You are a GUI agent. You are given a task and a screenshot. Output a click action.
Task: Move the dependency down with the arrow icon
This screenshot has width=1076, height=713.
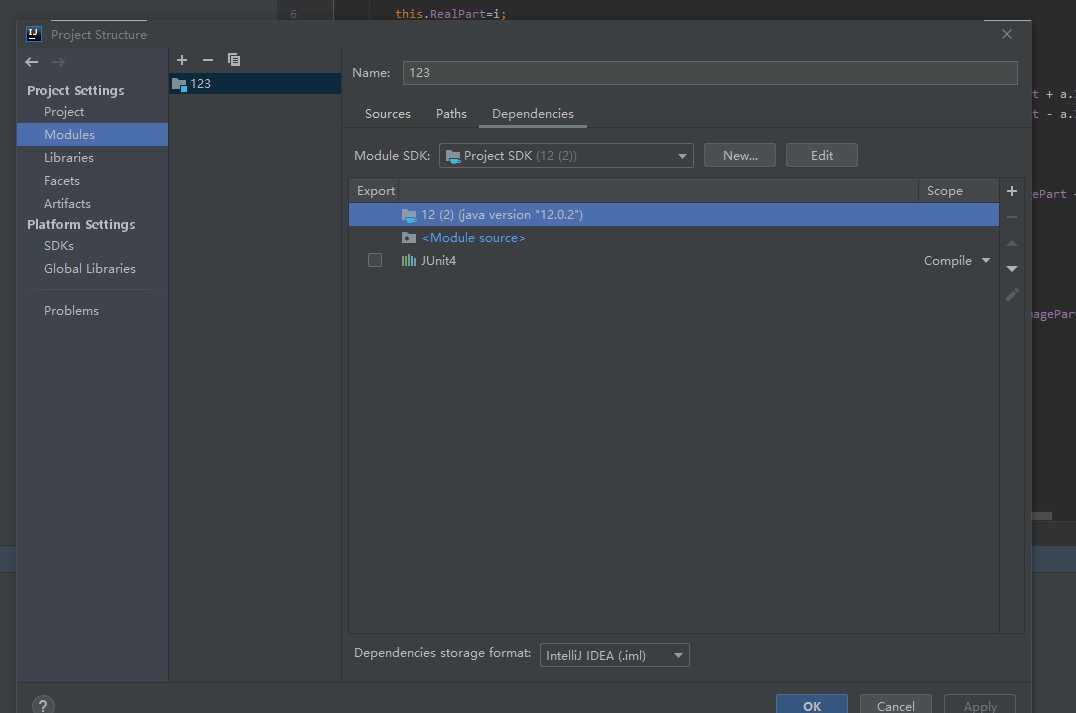pos(1011,268)
